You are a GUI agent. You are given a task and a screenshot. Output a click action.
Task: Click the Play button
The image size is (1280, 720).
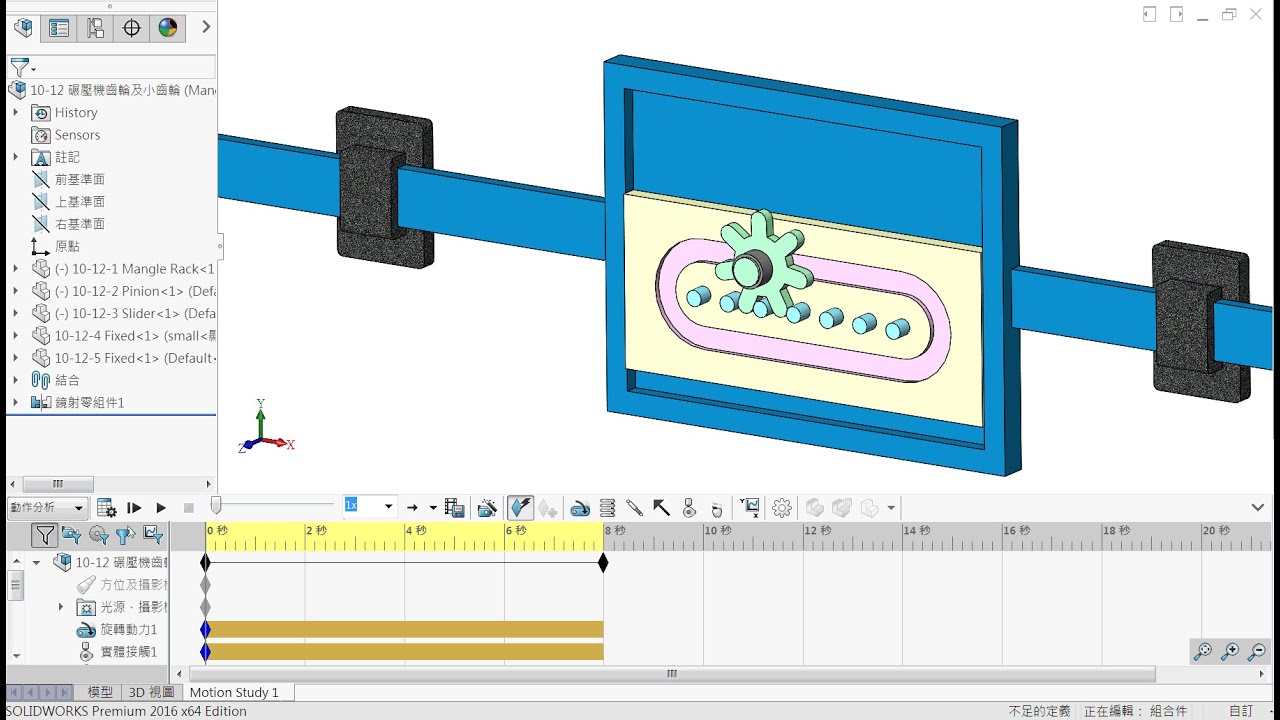[x=161, y=508]
